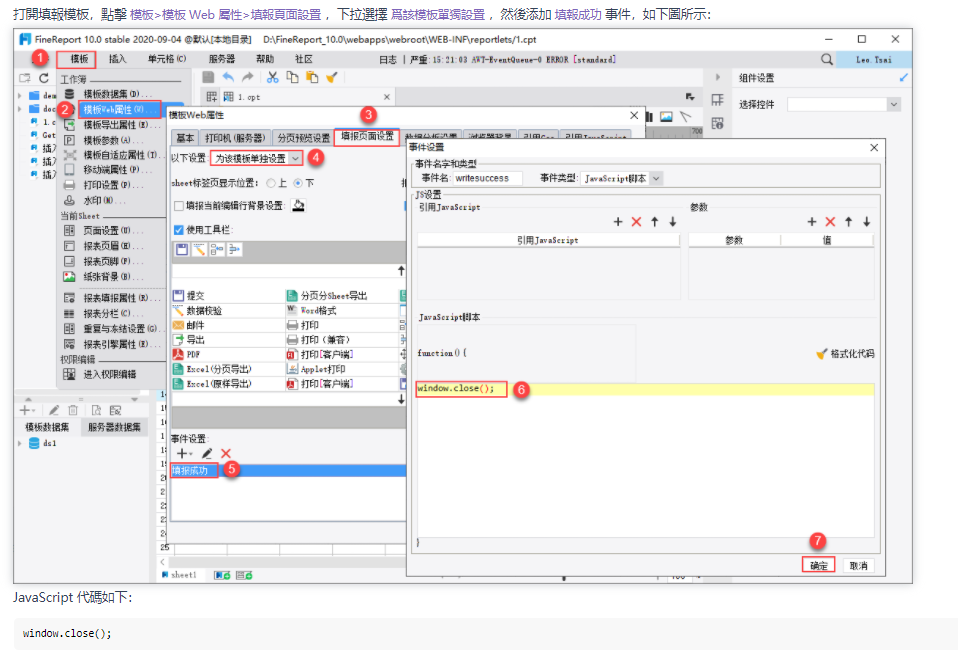The image size is (958, 654).
Task: Add an event with the plus icon under 事件设置
Action: 183,454
